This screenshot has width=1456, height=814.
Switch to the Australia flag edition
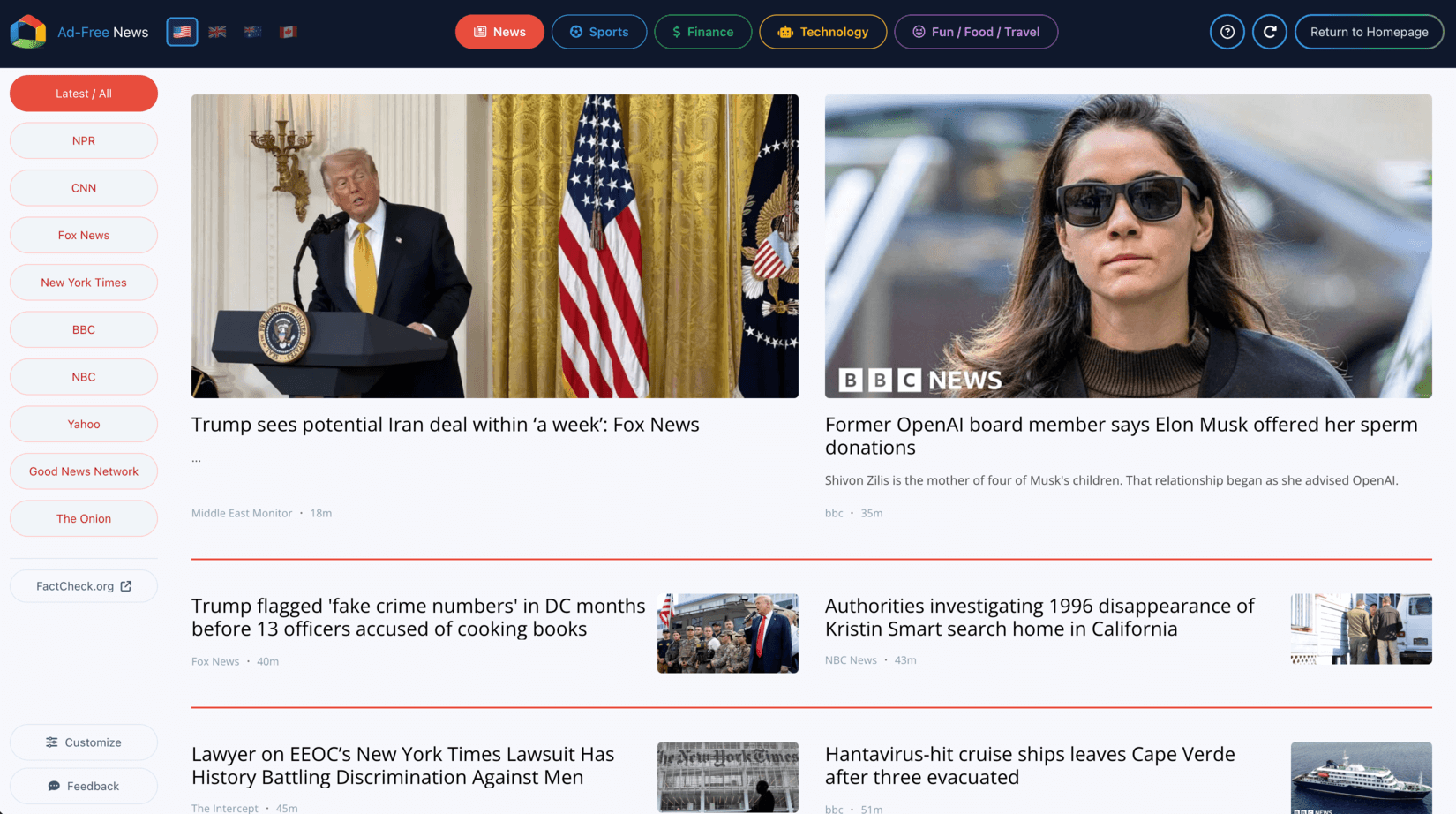[252, 32]
